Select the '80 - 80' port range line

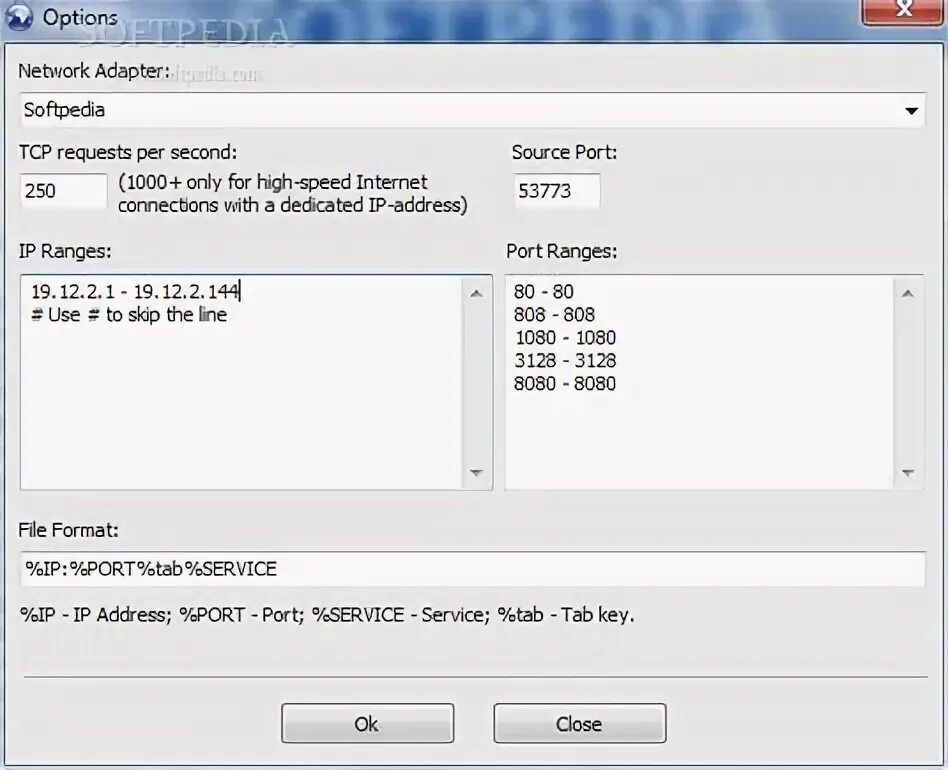pos(544,292)
